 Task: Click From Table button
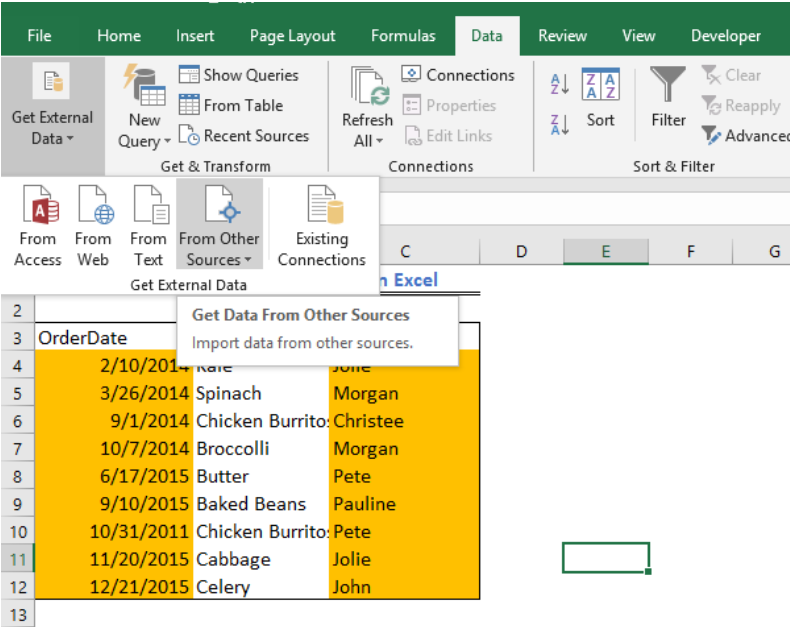pyautogui.click(x=231, y=105)
